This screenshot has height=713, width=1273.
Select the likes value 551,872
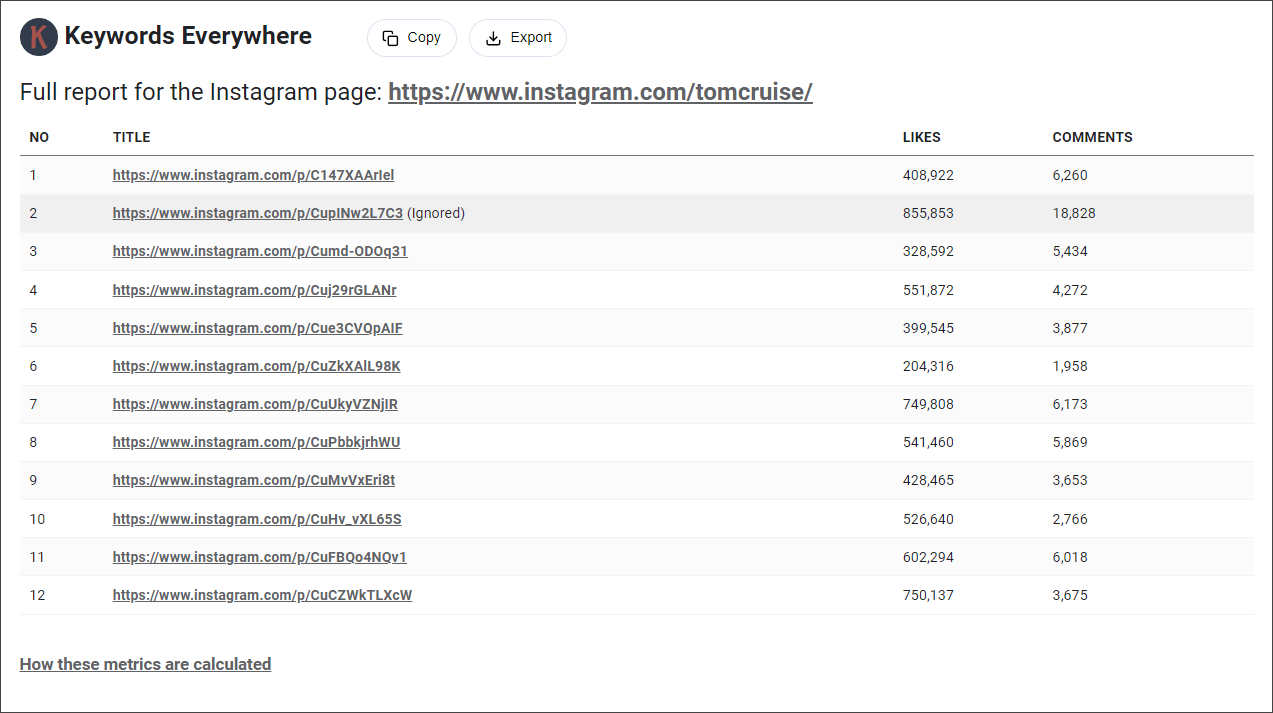point(928,290)
